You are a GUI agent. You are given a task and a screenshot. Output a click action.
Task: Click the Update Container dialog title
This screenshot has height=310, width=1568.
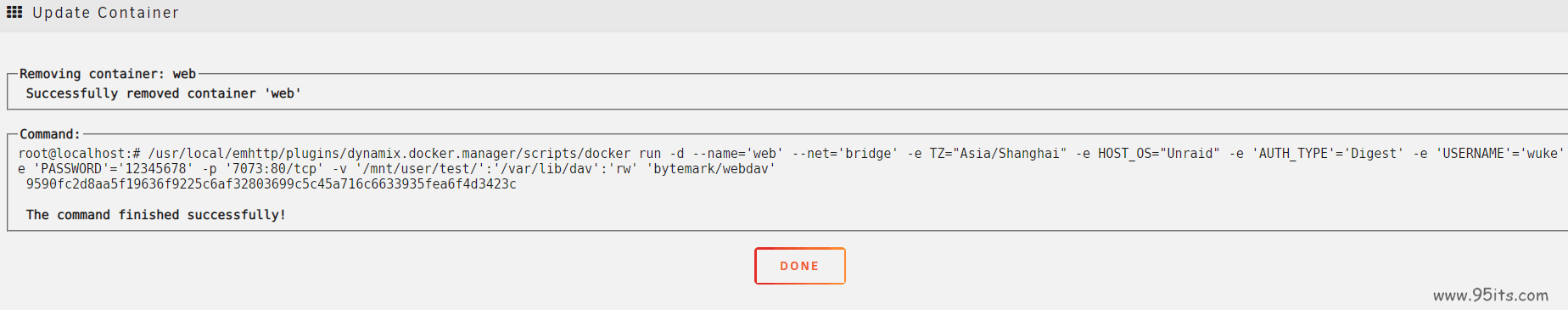point(106,13)
